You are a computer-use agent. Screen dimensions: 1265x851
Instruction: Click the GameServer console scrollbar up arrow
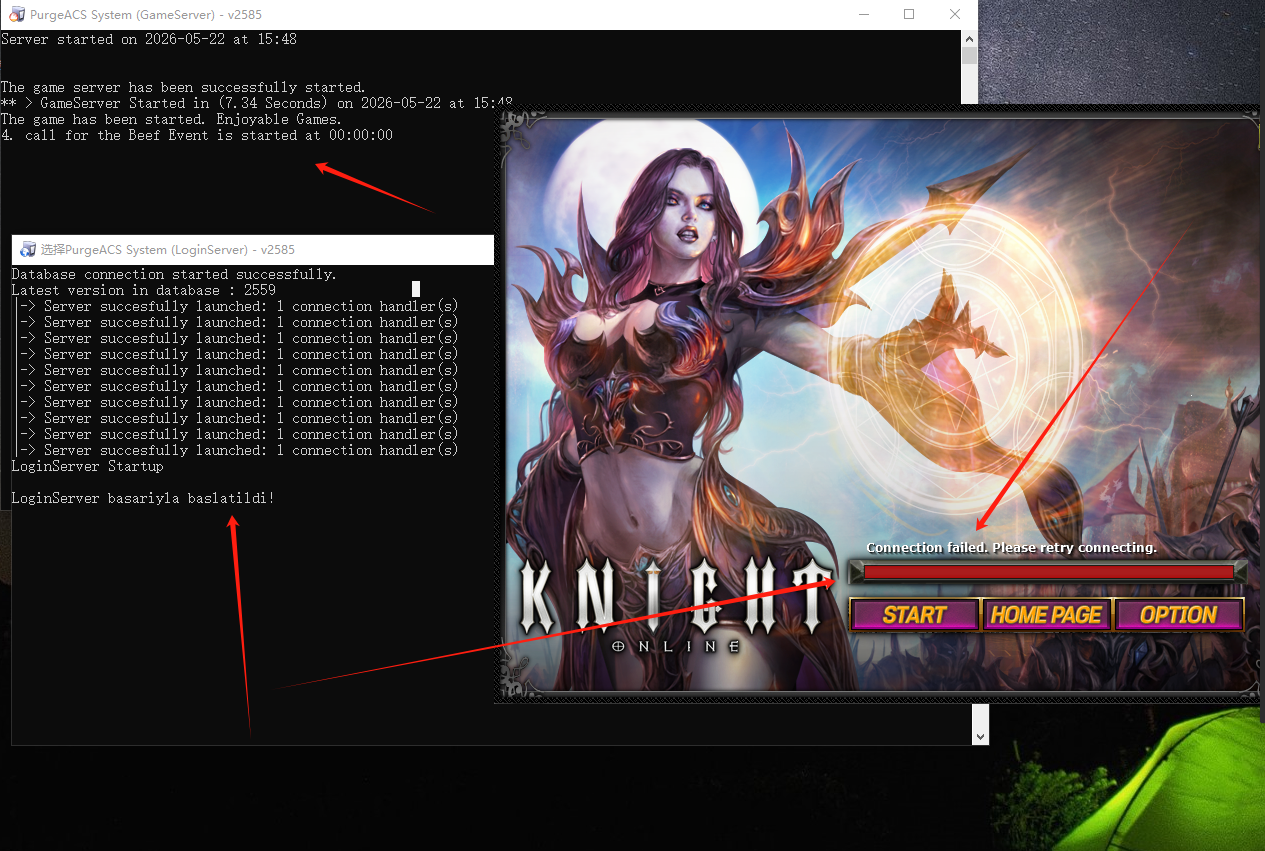[x=969, y=38]
